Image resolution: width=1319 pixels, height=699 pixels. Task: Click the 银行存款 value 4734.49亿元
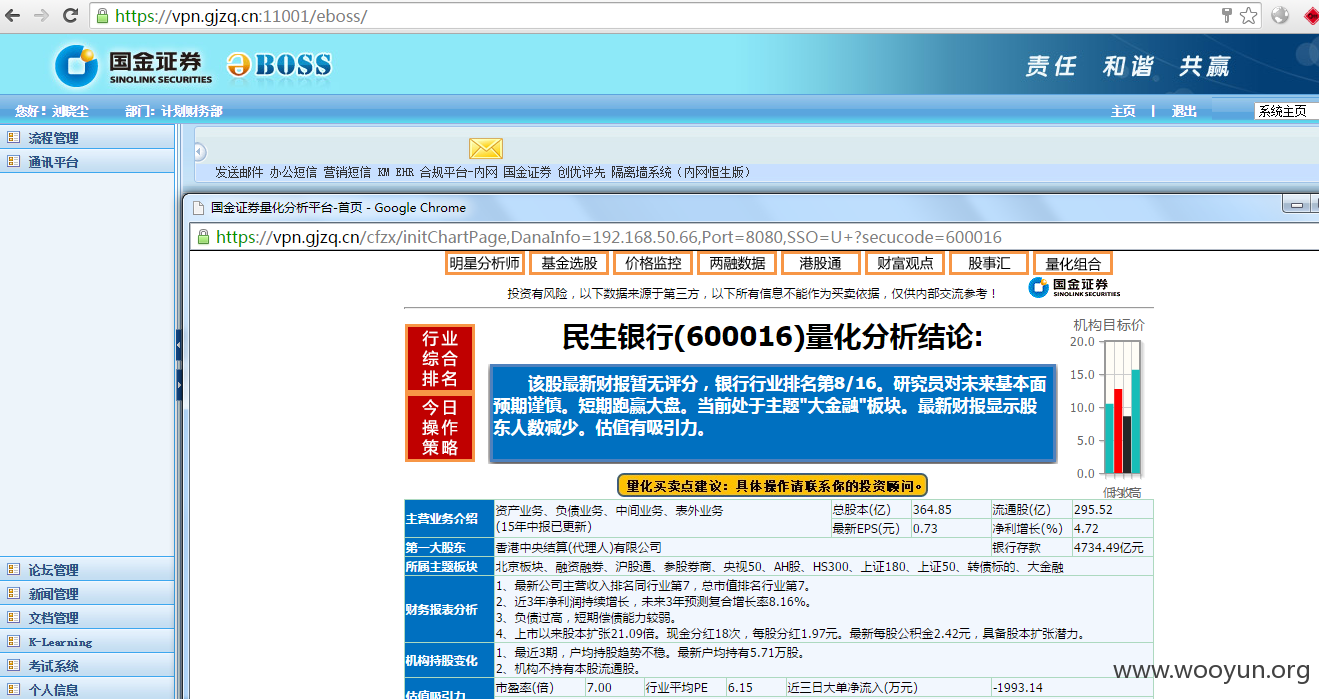coord(1112,548)
